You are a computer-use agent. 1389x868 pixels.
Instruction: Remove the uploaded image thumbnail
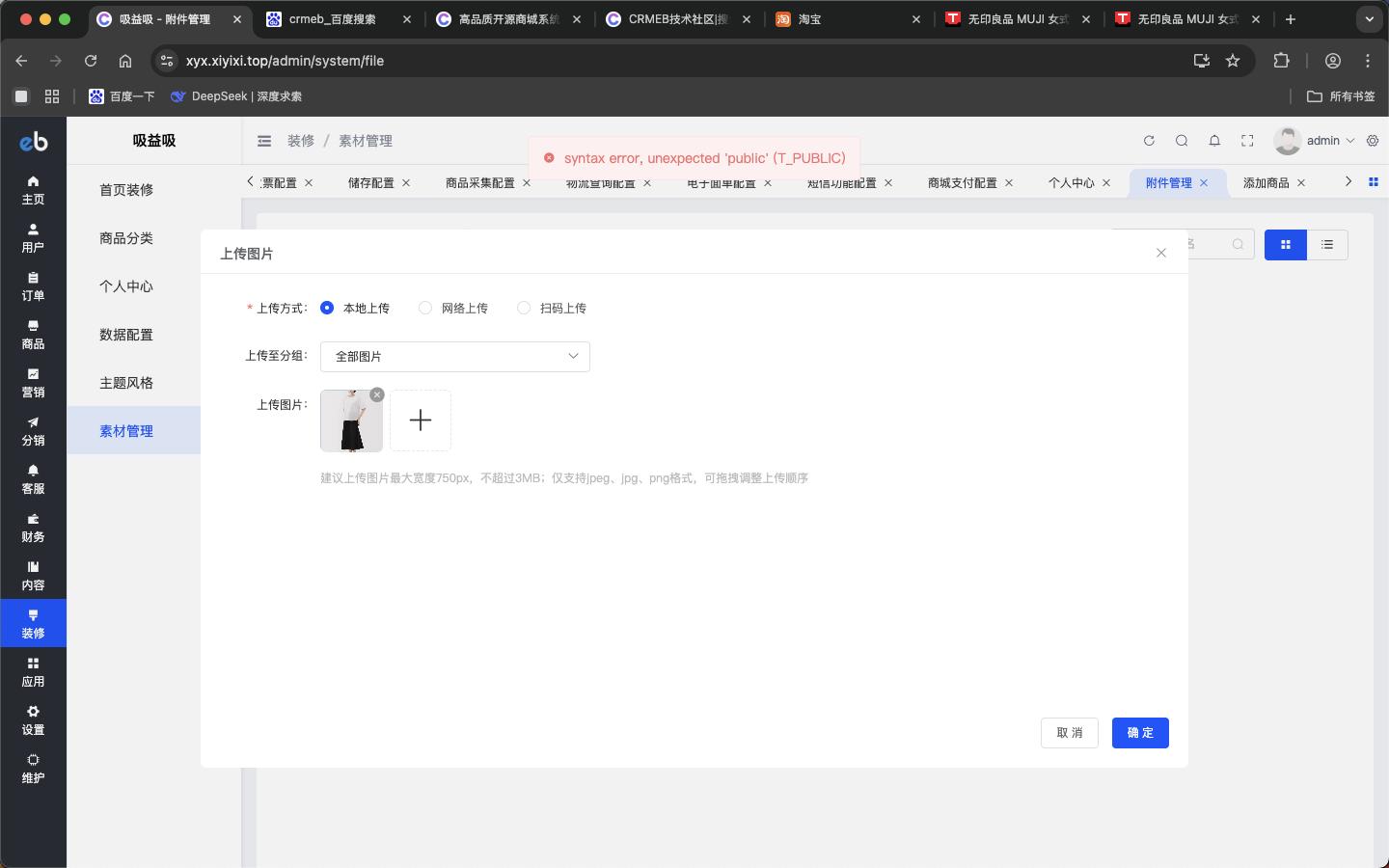pyautogui.click(x=377, y=394)
